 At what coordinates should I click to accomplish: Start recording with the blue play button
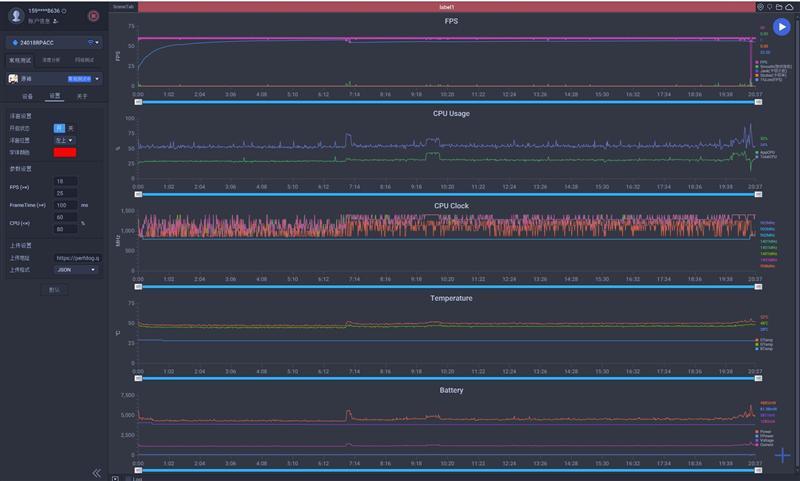781,27
